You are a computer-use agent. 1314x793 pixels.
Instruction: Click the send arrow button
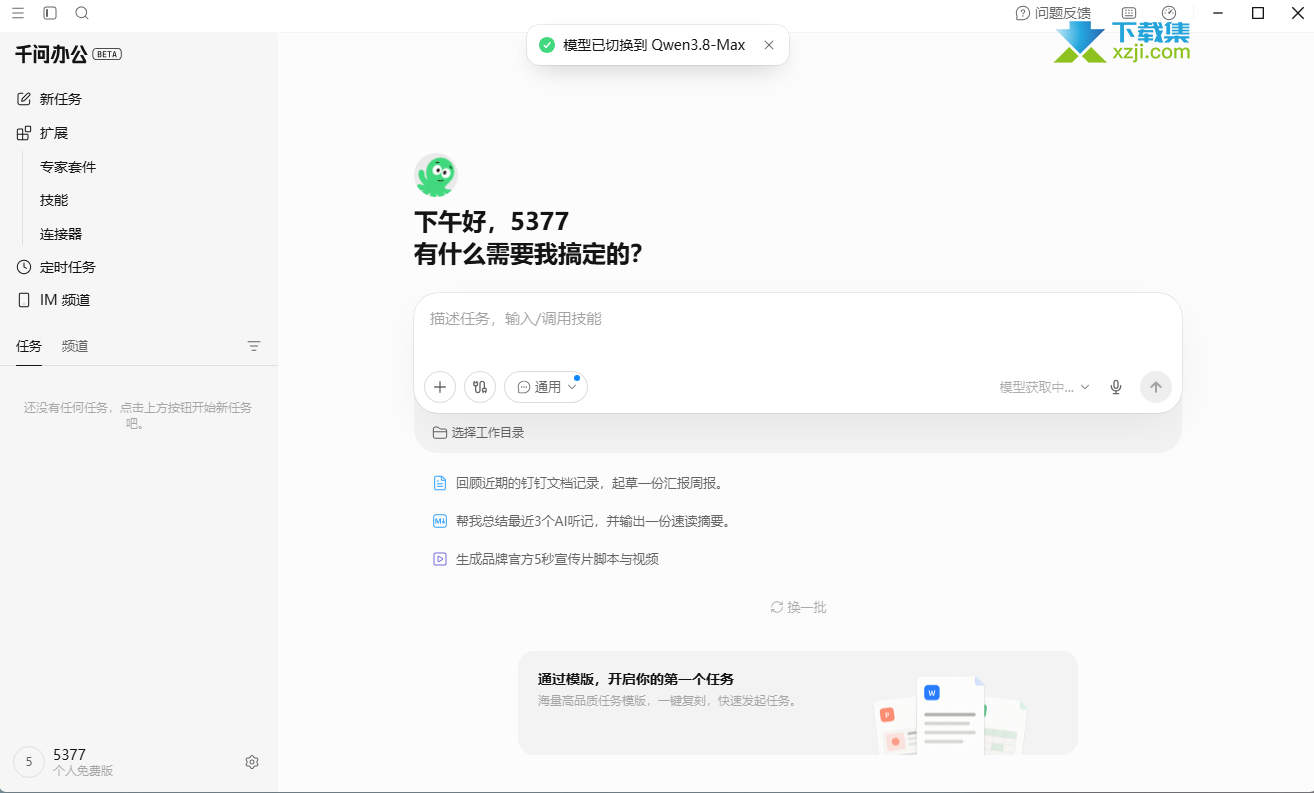coord(1156,387)
